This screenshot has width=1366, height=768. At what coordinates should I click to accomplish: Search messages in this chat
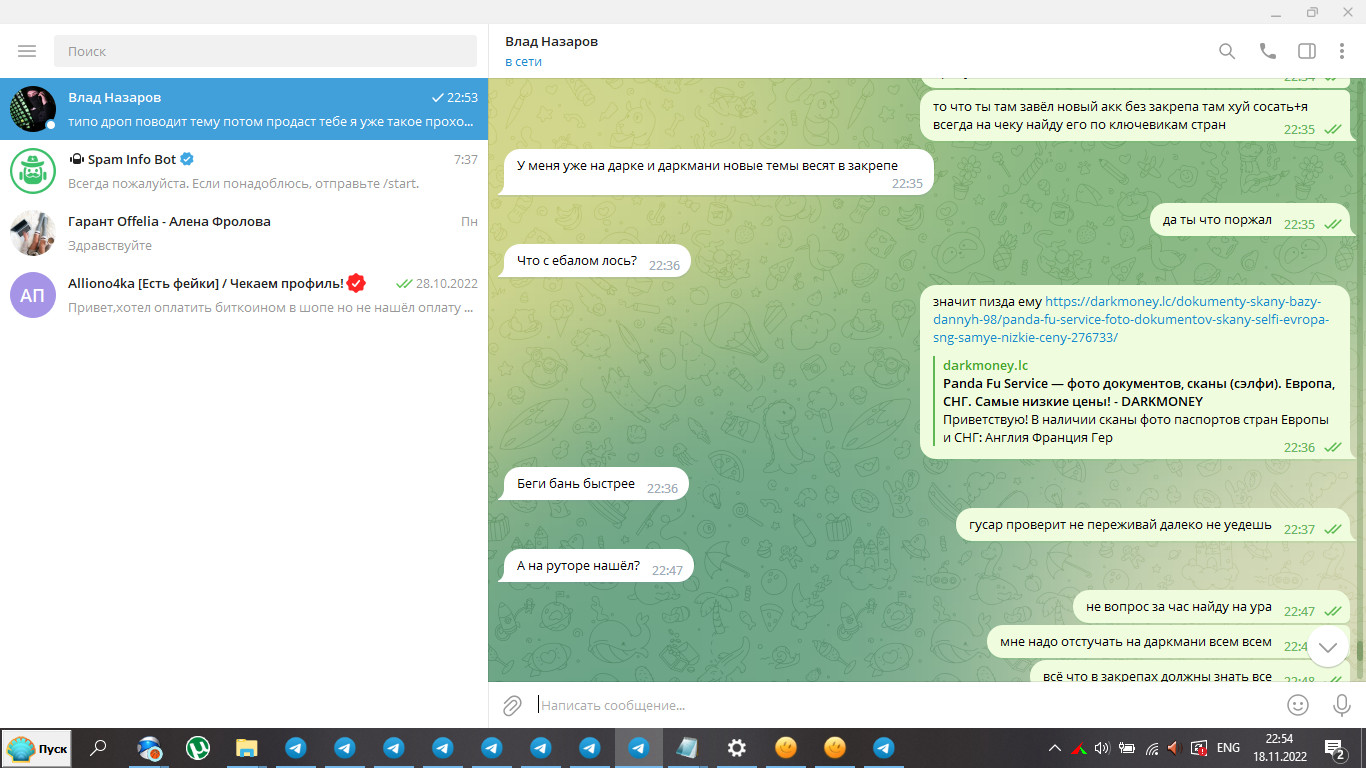1227,51
